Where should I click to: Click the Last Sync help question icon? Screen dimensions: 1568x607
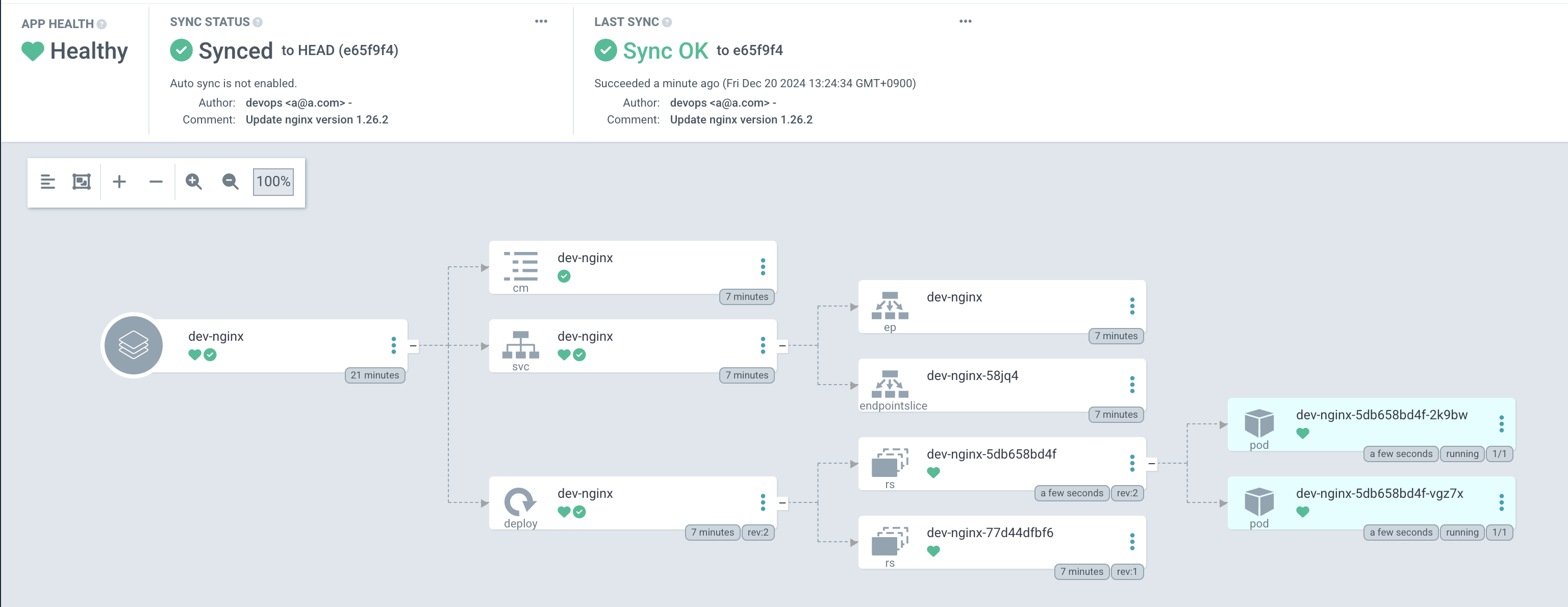click(667, 22)
